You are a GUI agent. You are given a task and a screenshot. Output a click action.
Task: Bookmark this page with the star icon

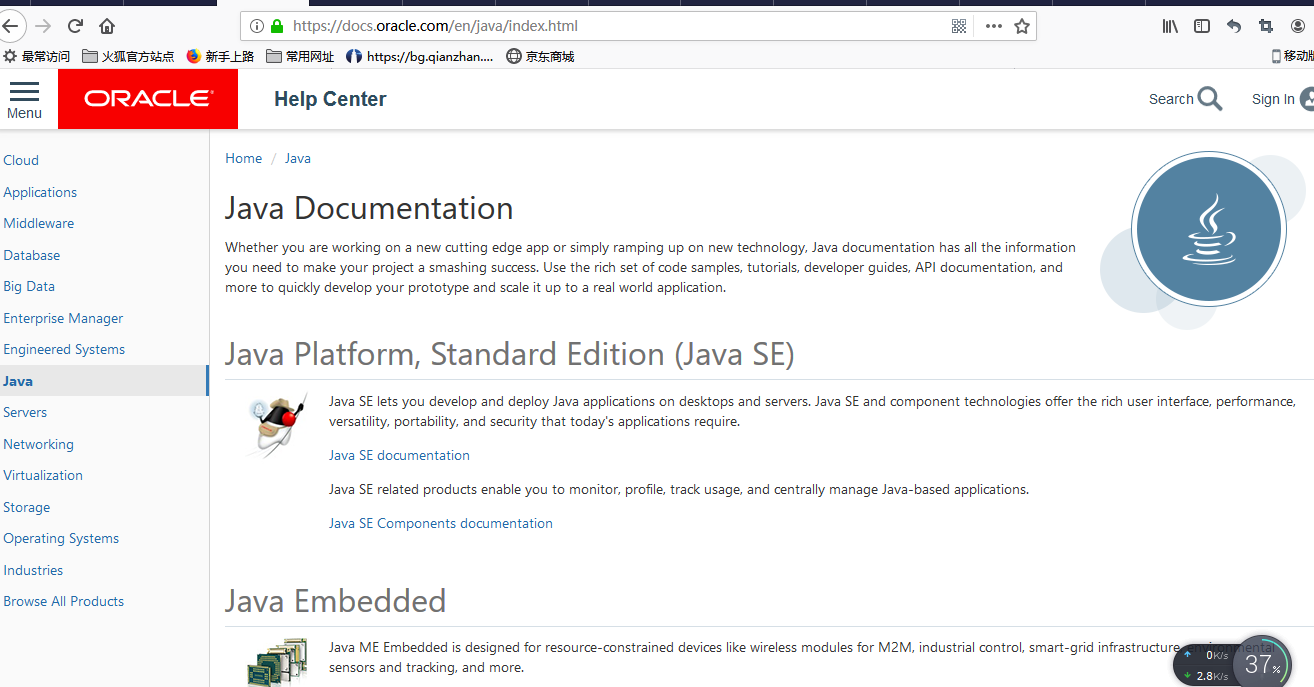(1022, 26)
